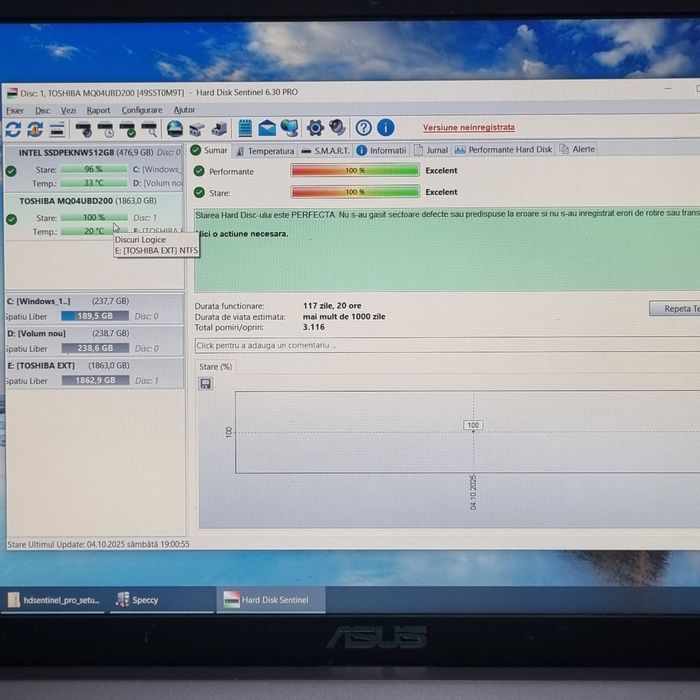
Task: Open the Configurare menu
Action: (142, 110)
